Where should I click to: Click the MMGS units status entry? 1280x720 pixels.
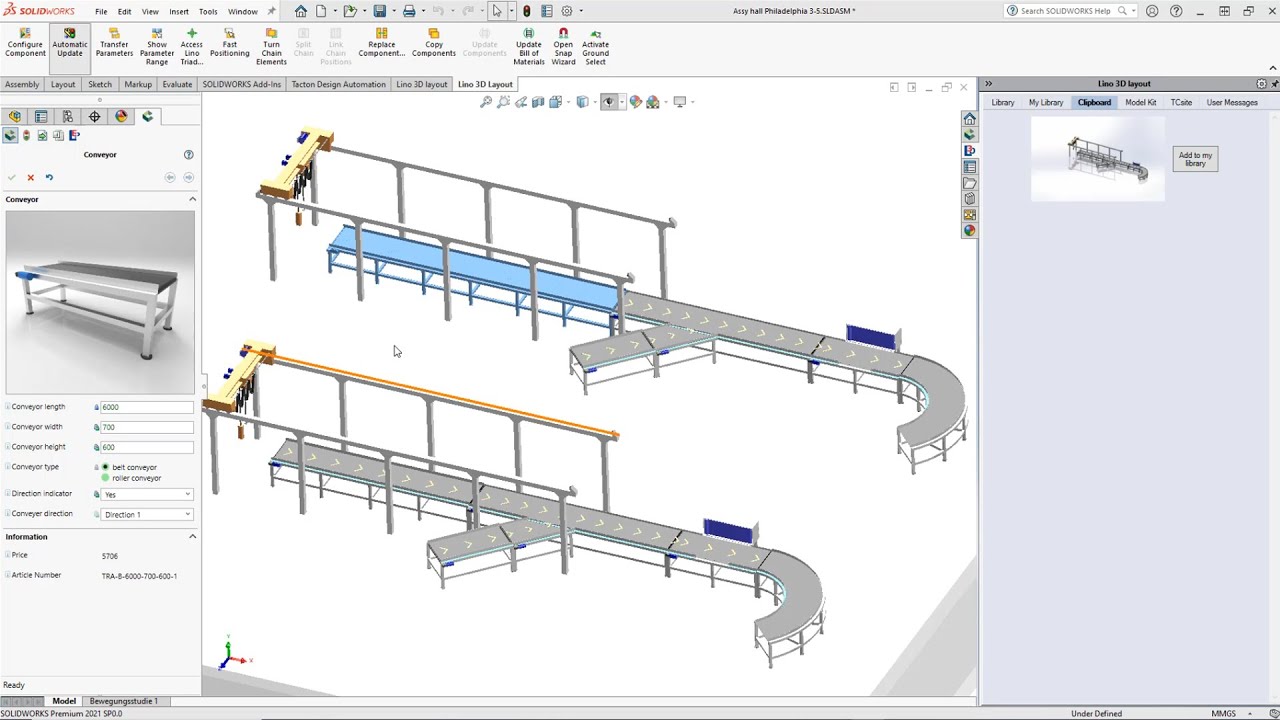[x=1223, y=714]
